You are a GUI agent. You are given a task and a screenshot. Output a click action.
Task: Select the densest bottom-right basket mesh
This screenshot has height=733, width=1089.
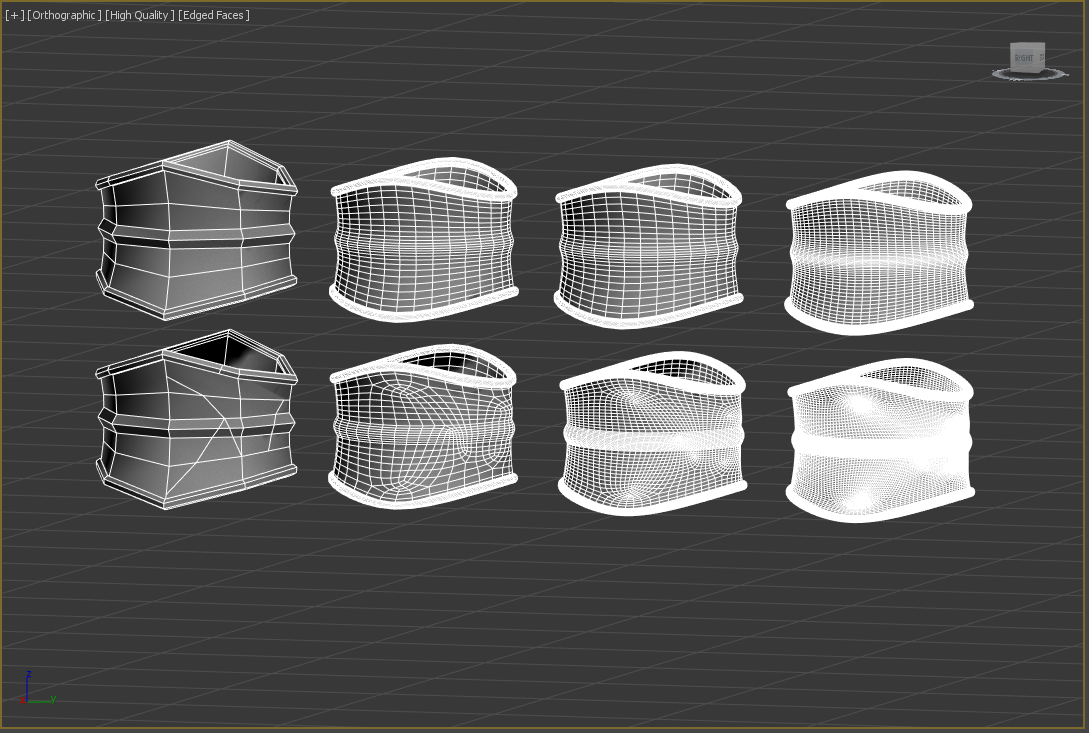[x=880, y=440]
